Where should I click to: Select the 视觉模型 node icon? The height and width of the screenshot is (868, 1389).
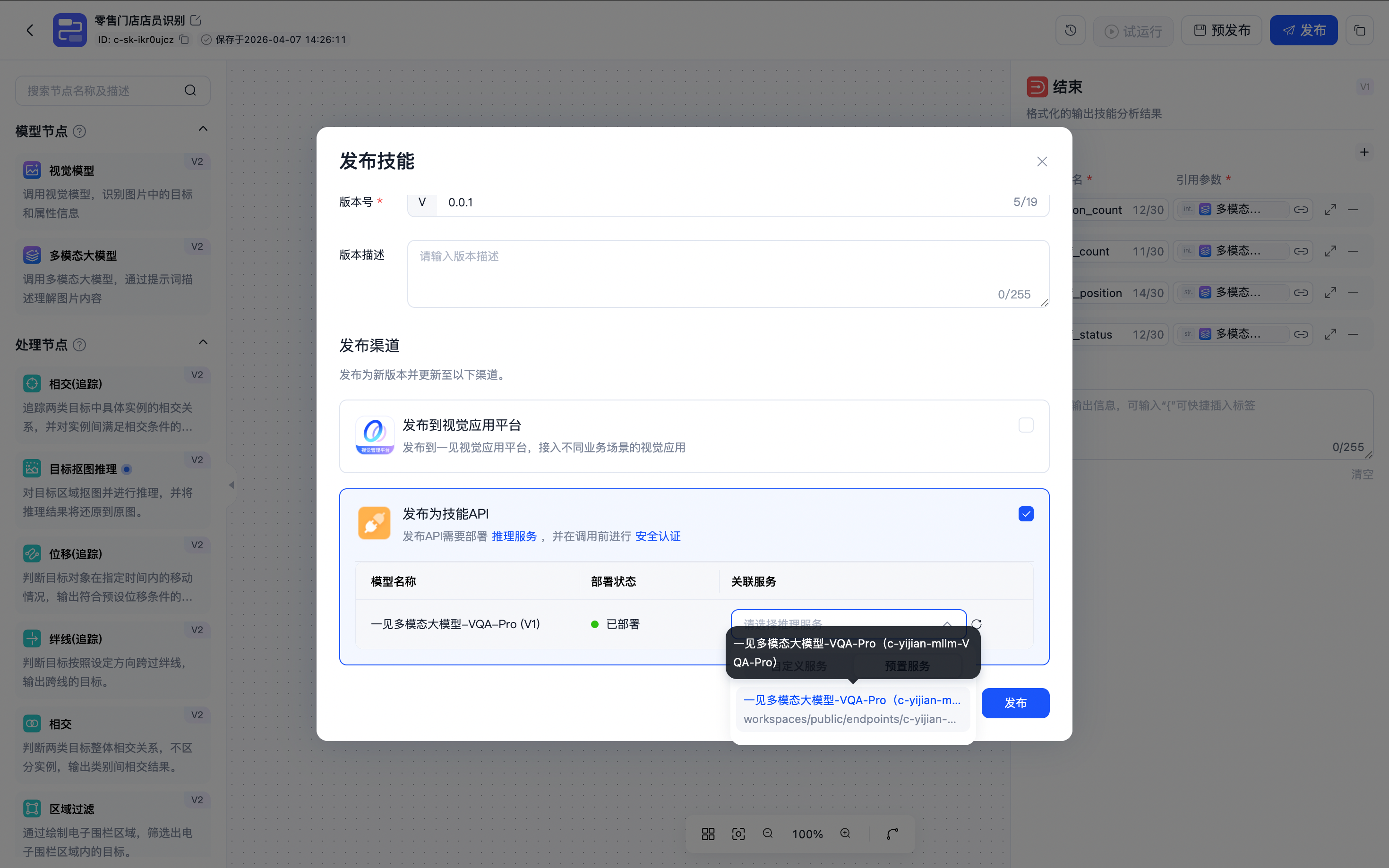32,170
